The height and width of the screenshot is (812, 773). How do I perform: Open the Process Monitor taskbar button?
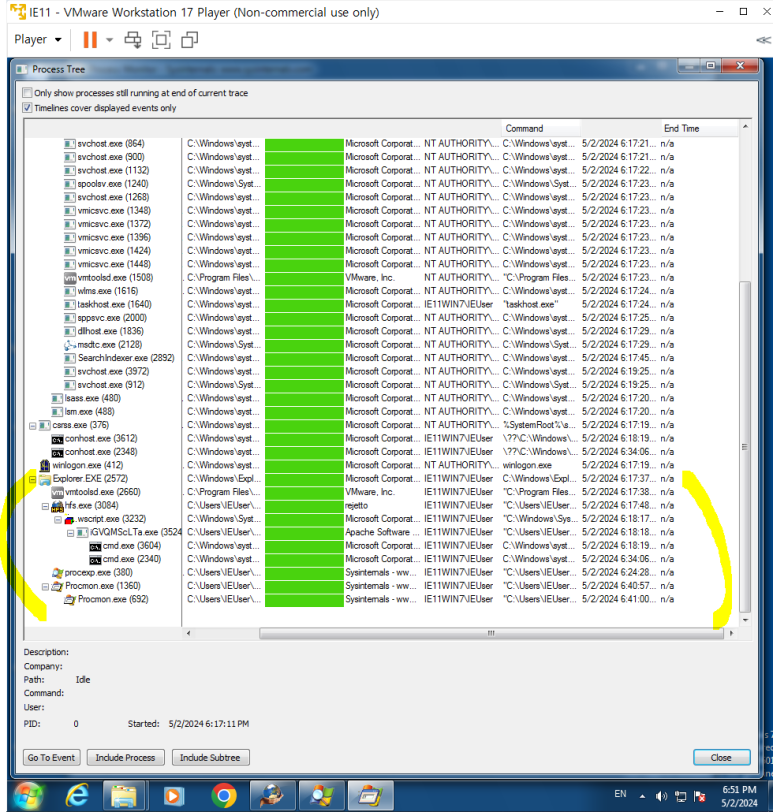coord(370,795)
